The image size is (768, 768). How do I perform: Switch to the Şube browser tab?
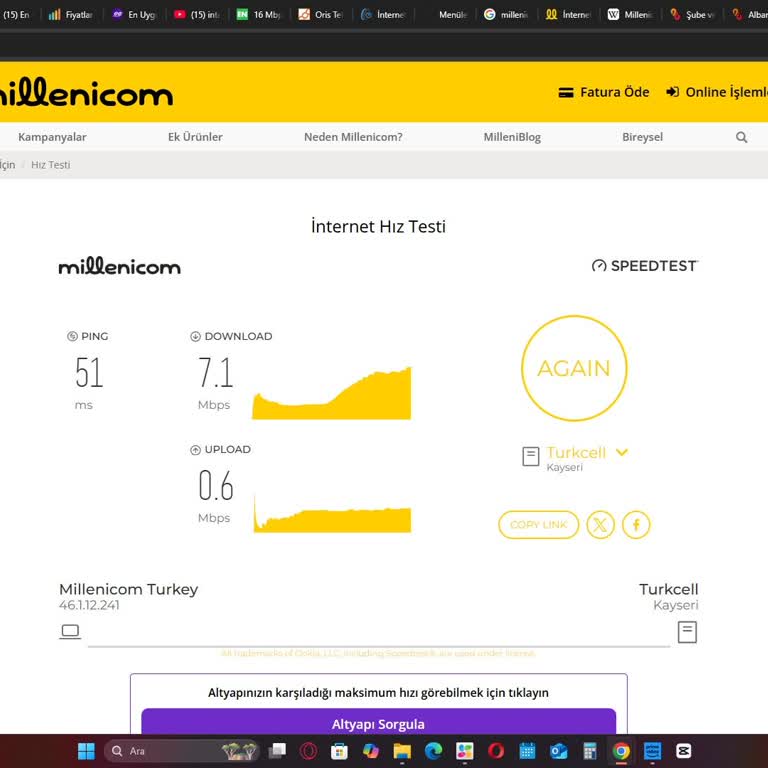pyautogui.click(x=692, y=15)
